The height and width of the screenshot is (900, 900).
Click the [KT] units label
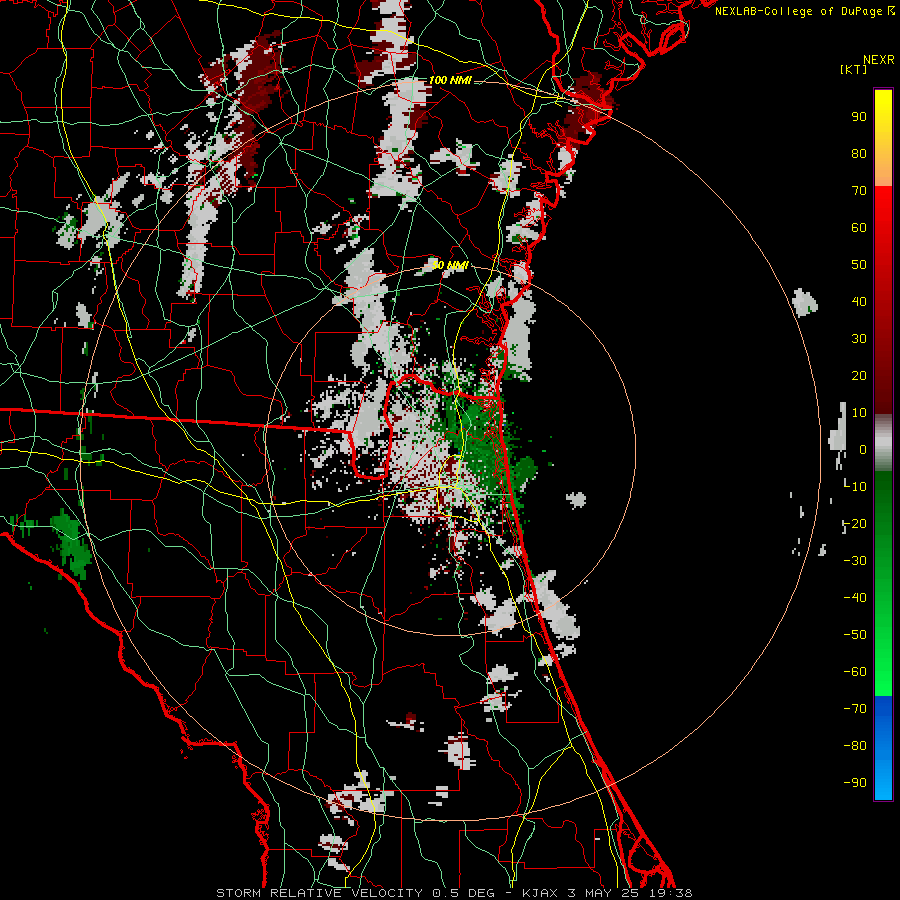point(854,69)
